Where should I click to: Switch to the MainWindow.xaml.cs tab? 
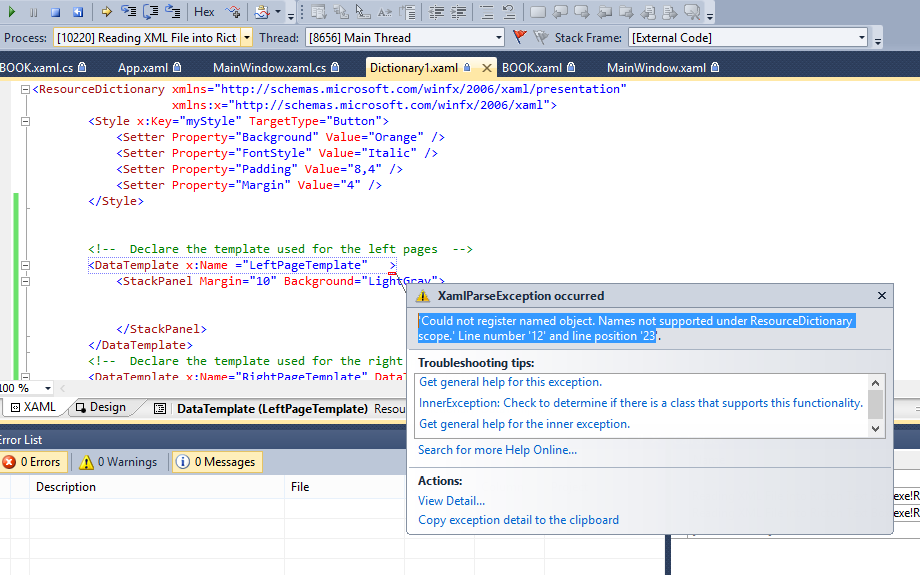point(269,68)
